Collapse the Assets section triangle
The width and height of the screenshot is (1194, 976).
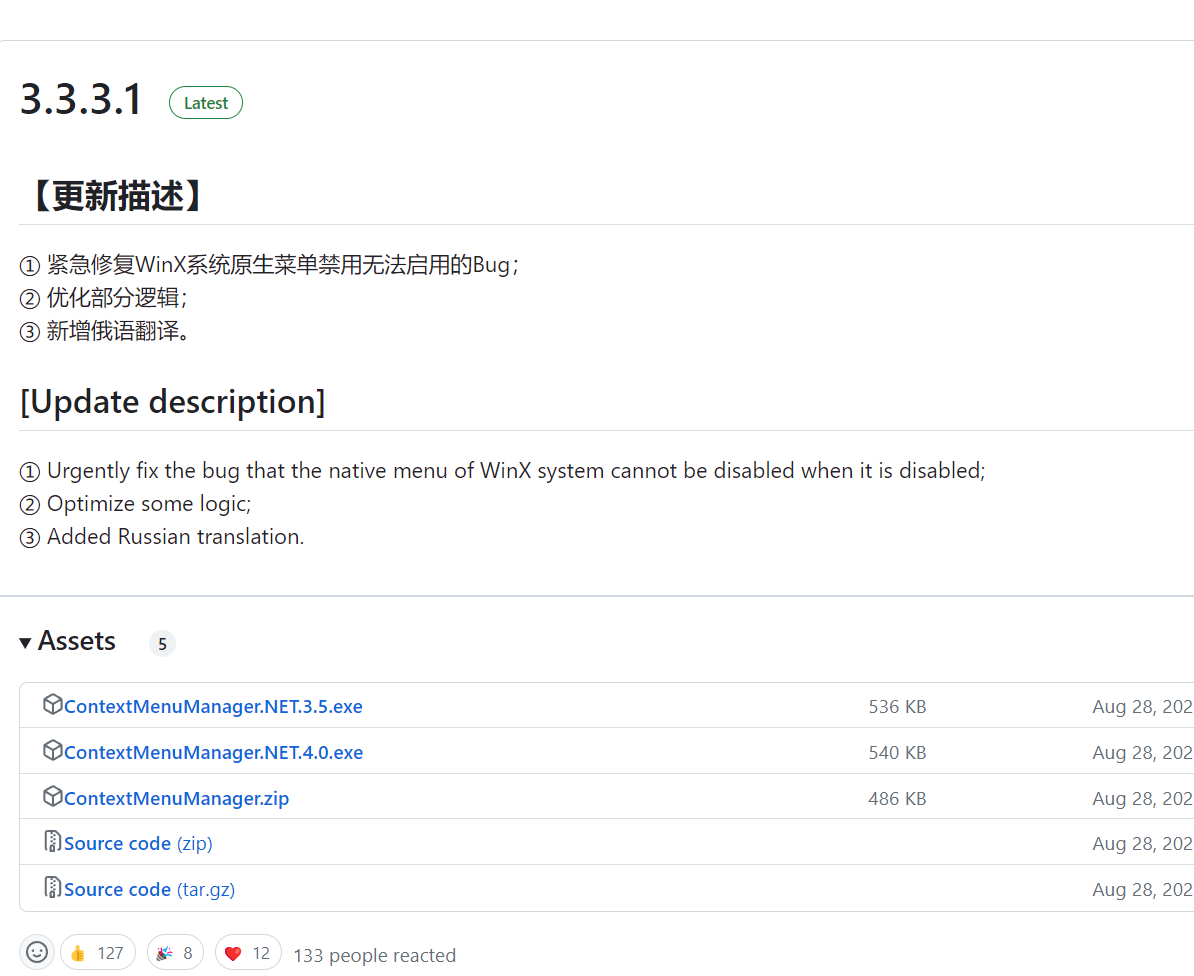[25, 643]
